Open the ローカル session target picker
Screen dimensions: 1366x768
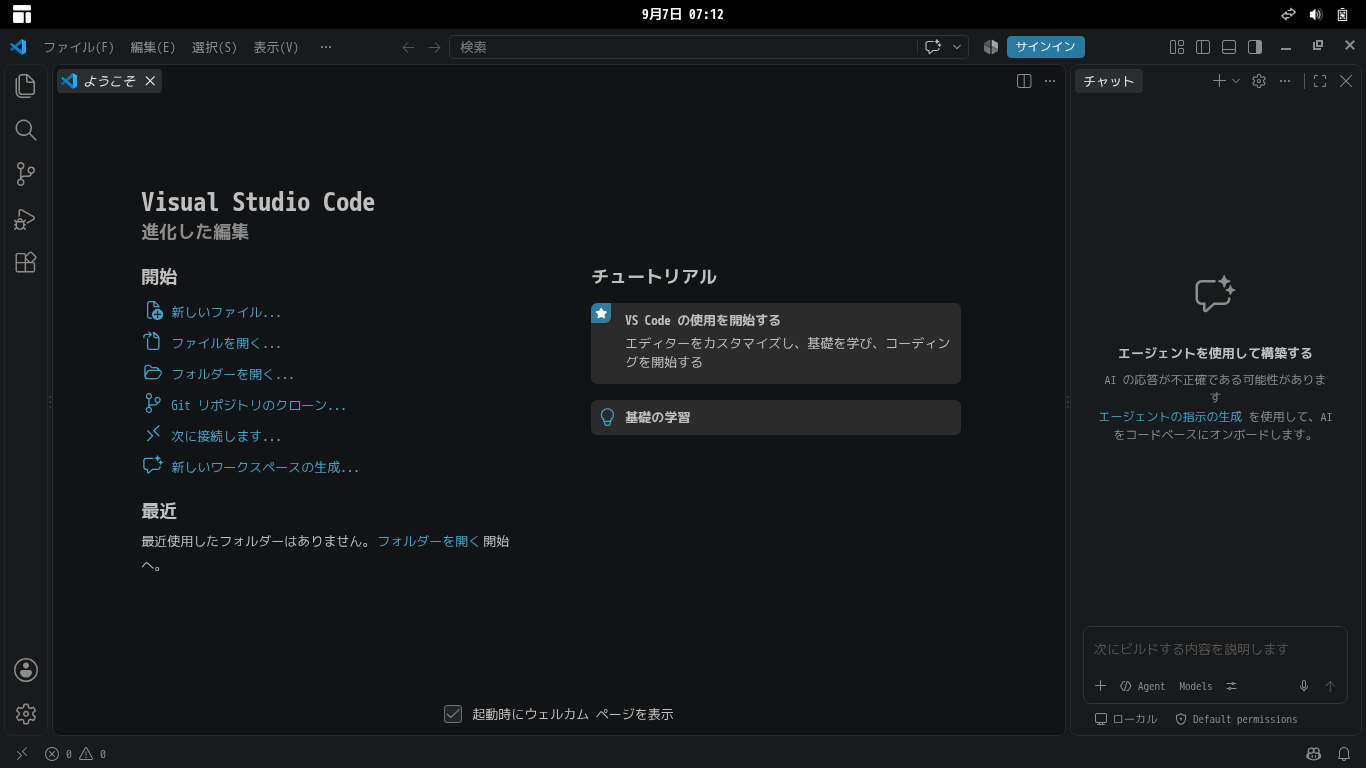tap(1126, 719)
